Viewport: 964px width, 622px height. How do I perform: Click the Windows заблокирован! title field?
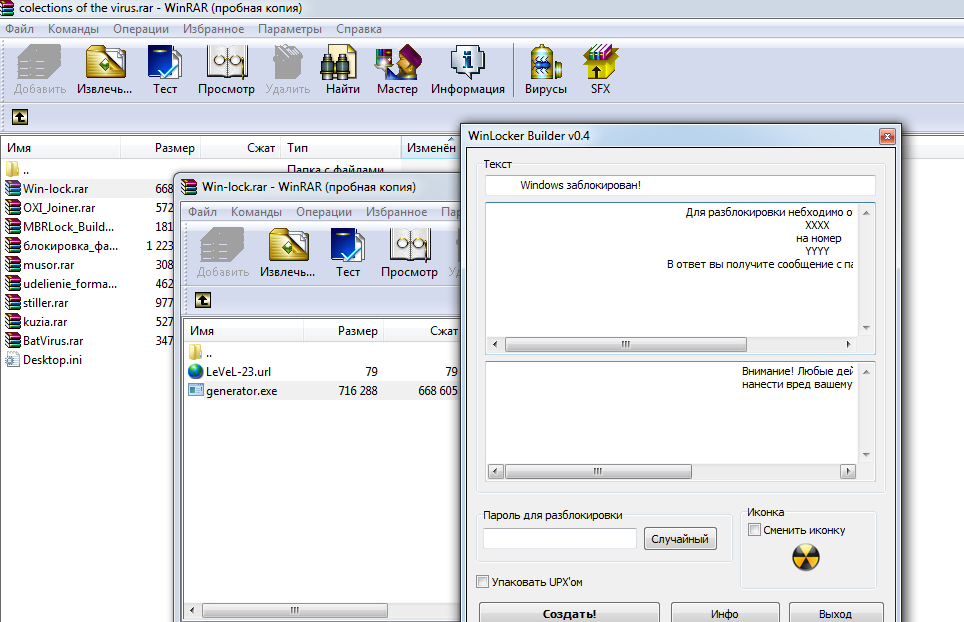pyautogui.click(x=680, y=185)
